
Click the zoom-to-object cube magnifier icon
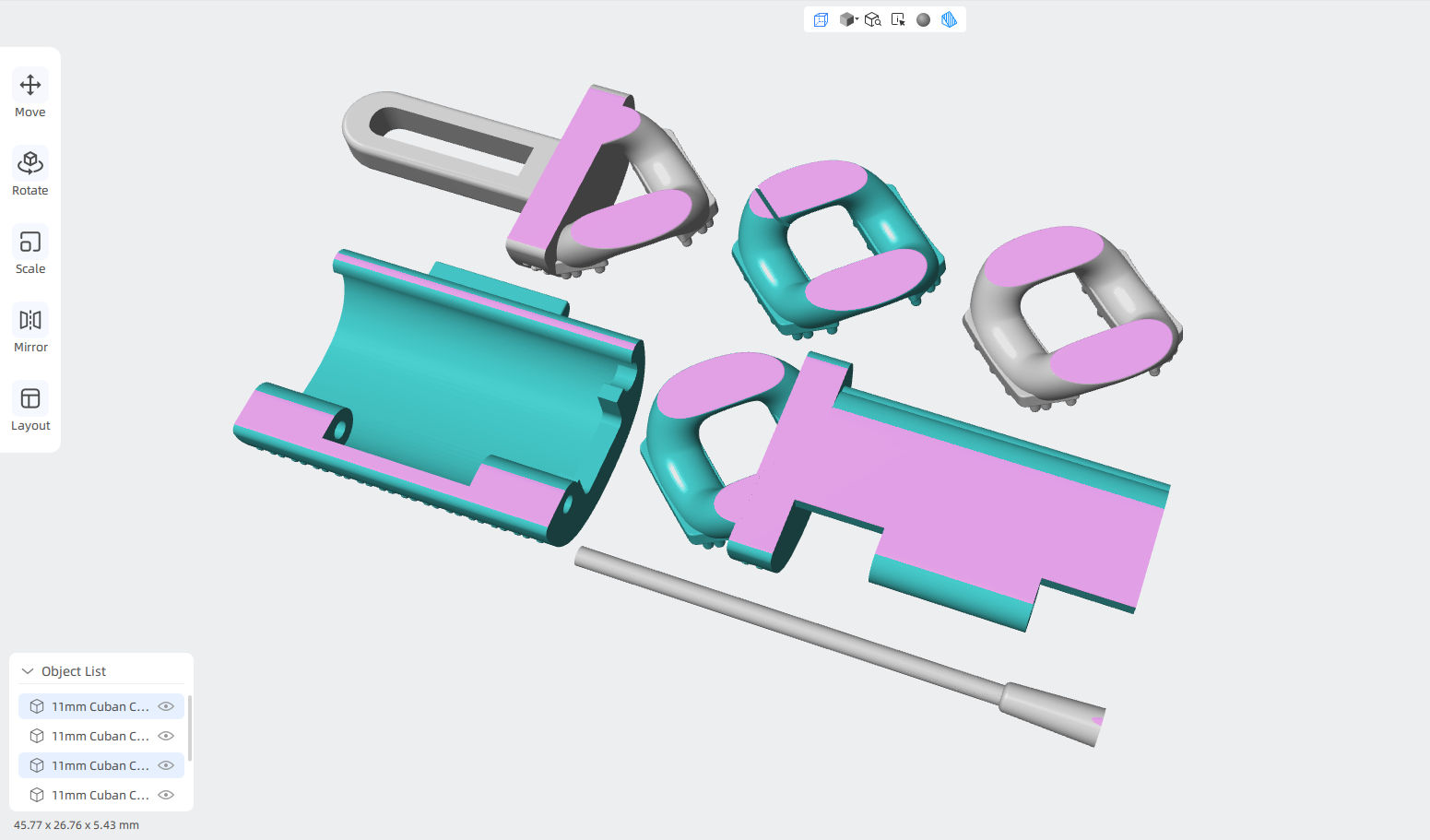pyautogui.click(x=873, y=19)
